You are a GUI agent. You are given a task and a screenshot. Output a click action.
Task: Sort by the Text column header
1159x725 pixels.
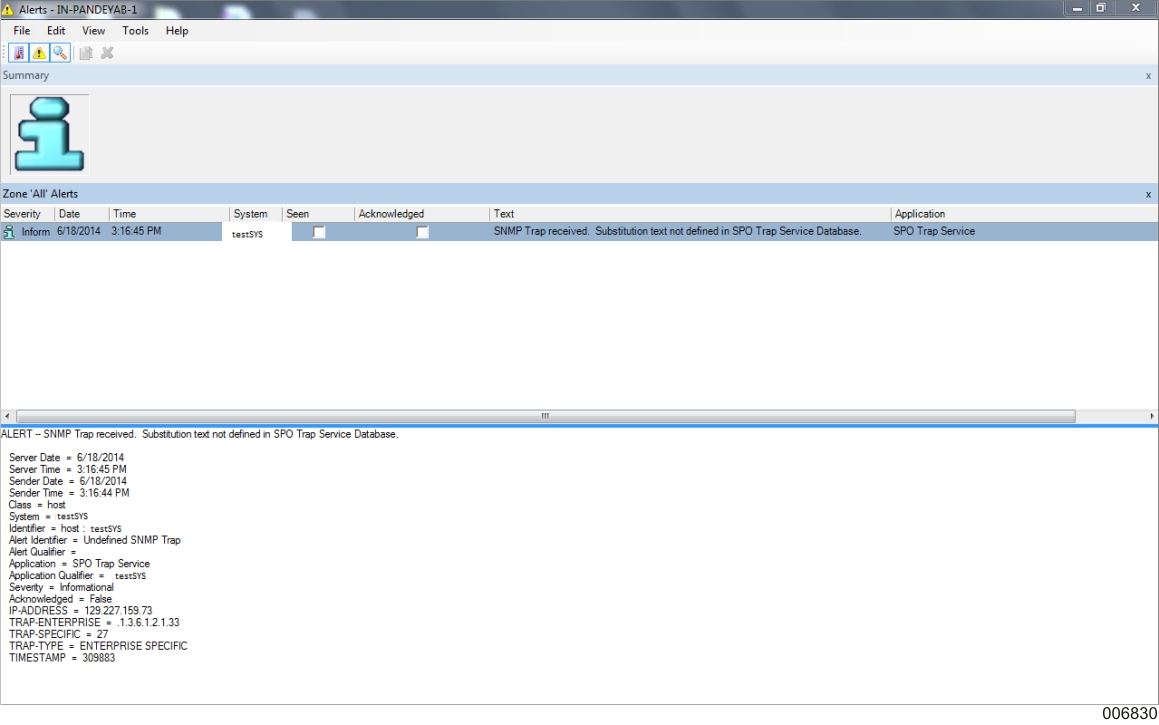(x=690, y=214)
